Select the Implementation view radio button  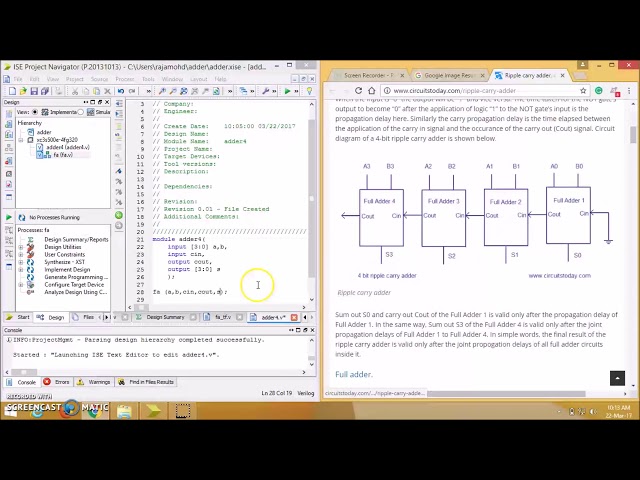(35, 112)
